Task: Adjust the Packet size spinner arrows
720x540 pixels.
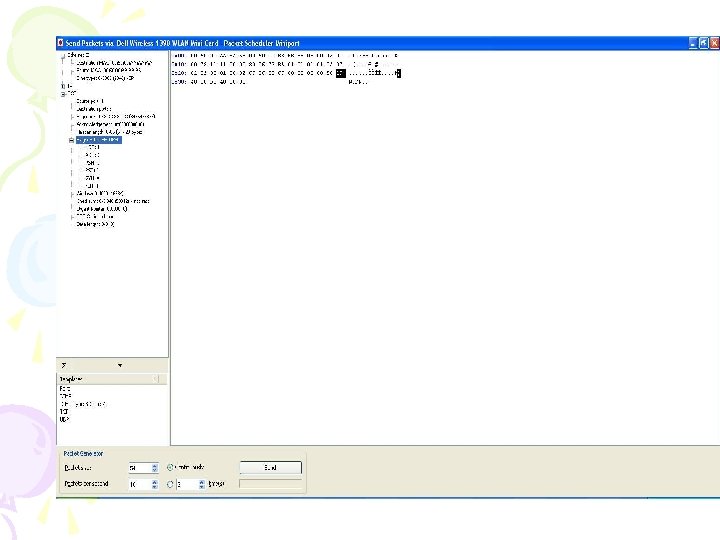Action: [x=155, y=468]
